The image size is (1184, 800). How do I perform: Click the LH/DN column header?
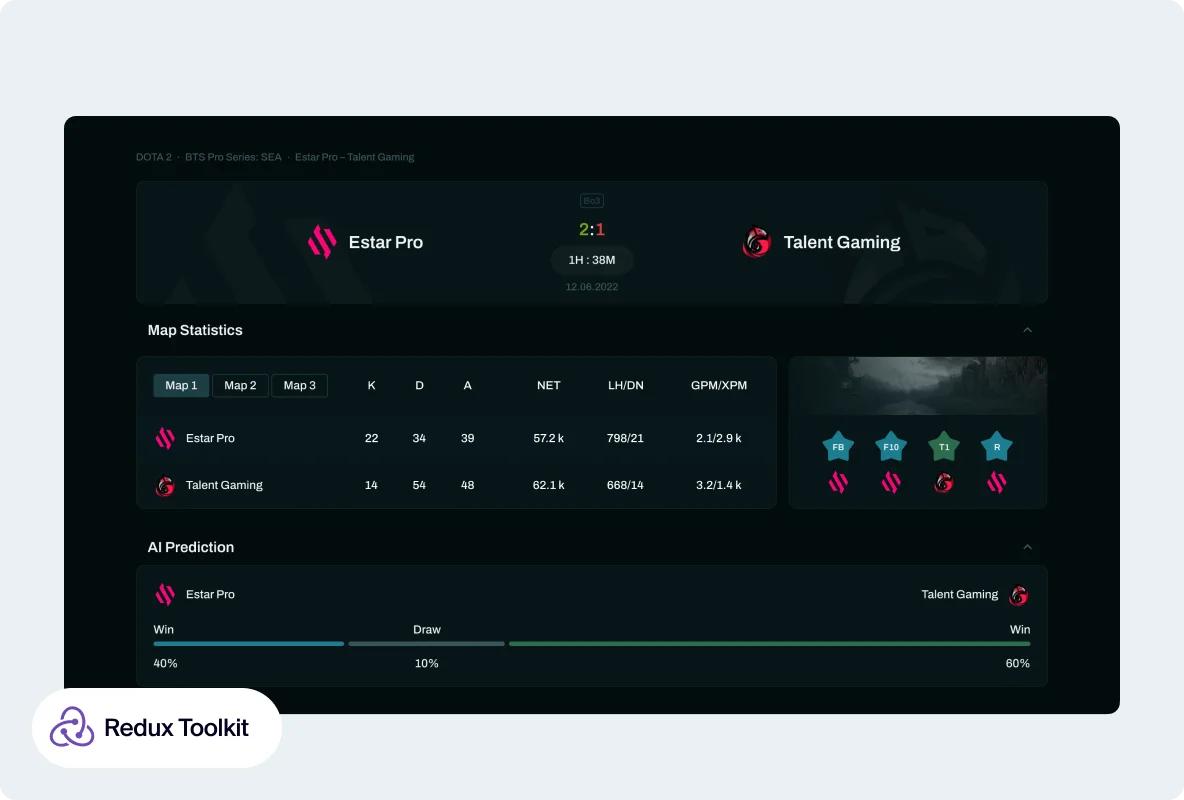pos(626,385)
